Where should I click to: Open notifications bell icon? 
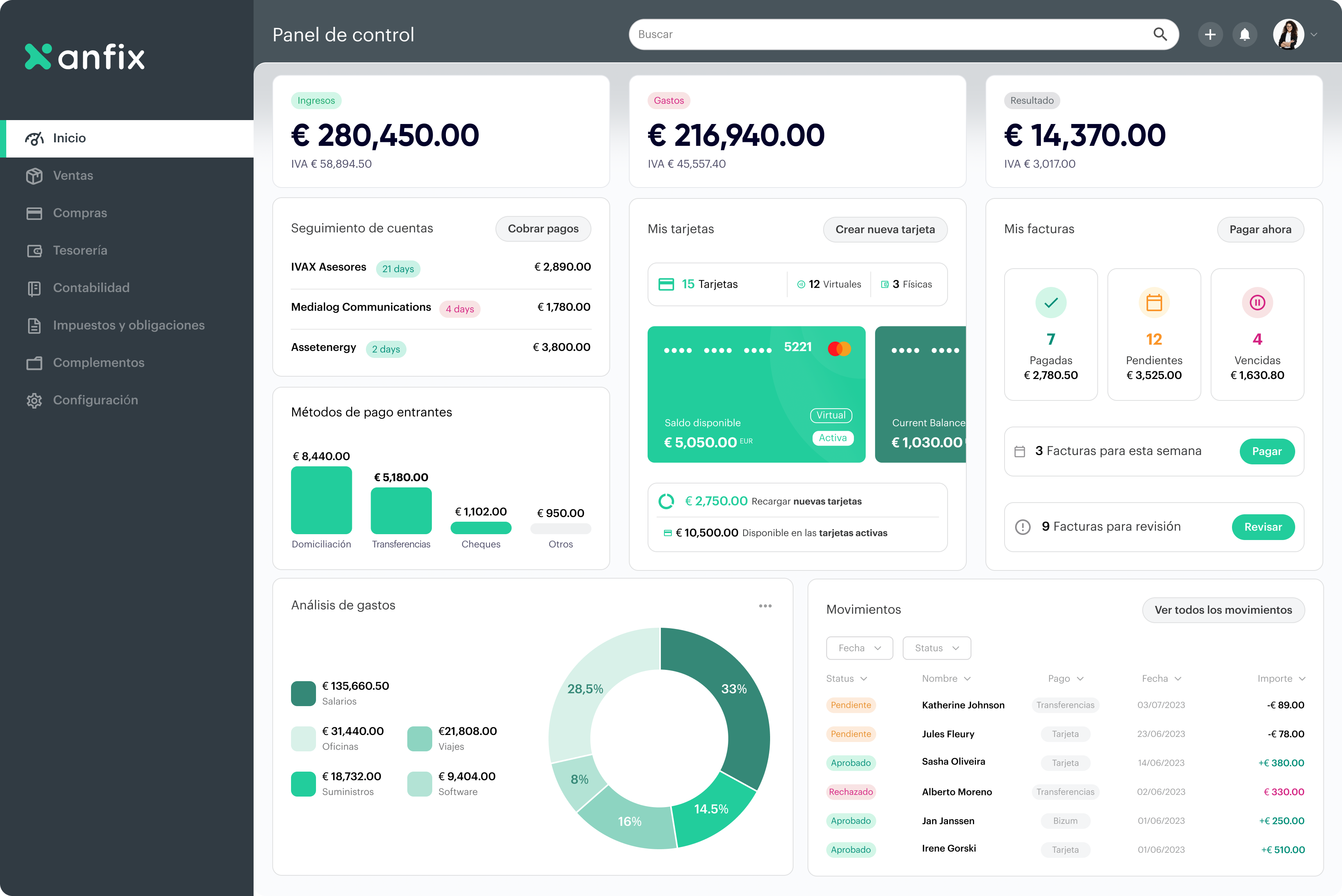1244,35
